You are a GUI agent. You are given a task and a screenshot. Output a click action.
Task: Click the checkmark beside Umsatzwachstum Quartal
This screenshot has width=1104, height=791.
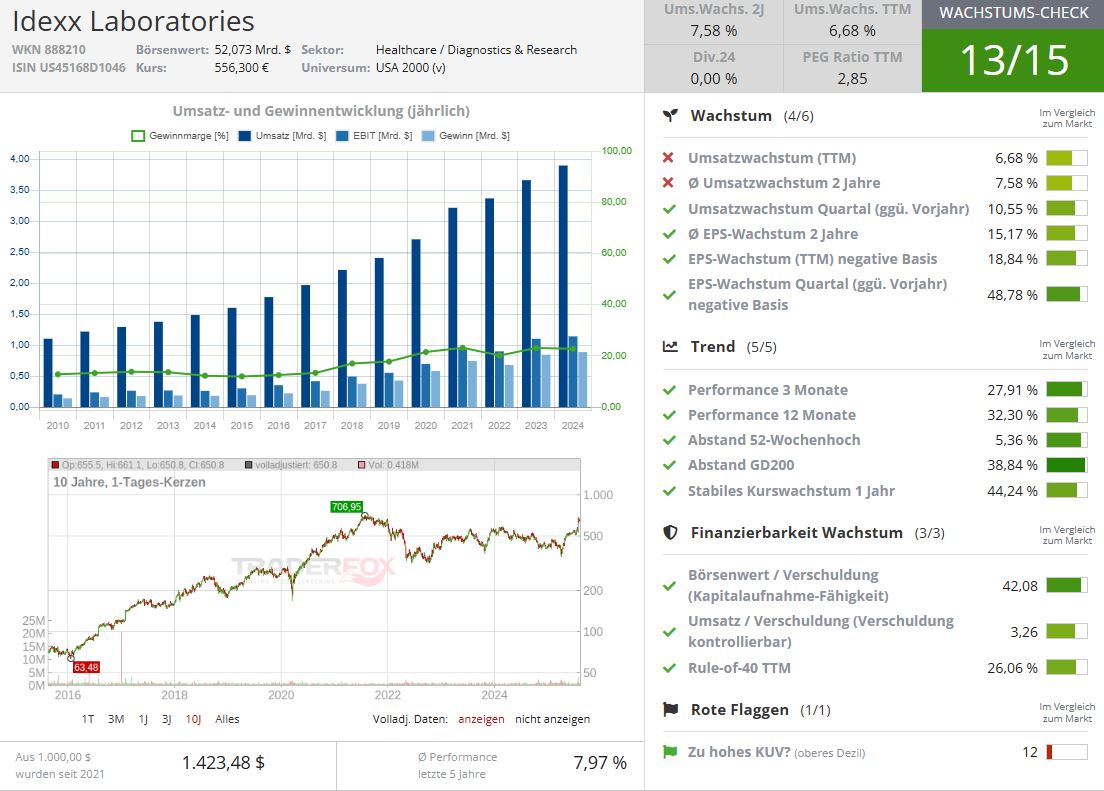click(x=670, y=208)
